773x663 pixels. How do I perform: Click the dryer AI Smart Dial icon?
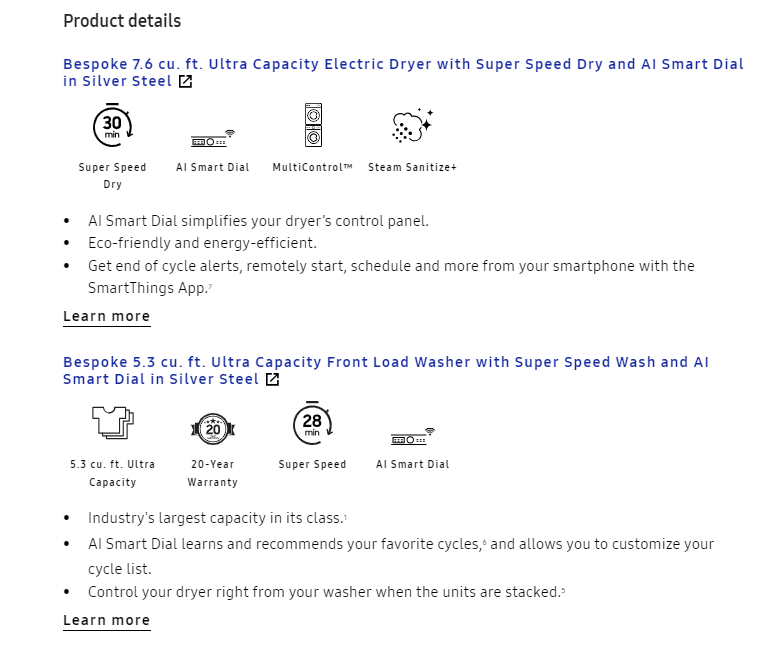click(213, 139)
